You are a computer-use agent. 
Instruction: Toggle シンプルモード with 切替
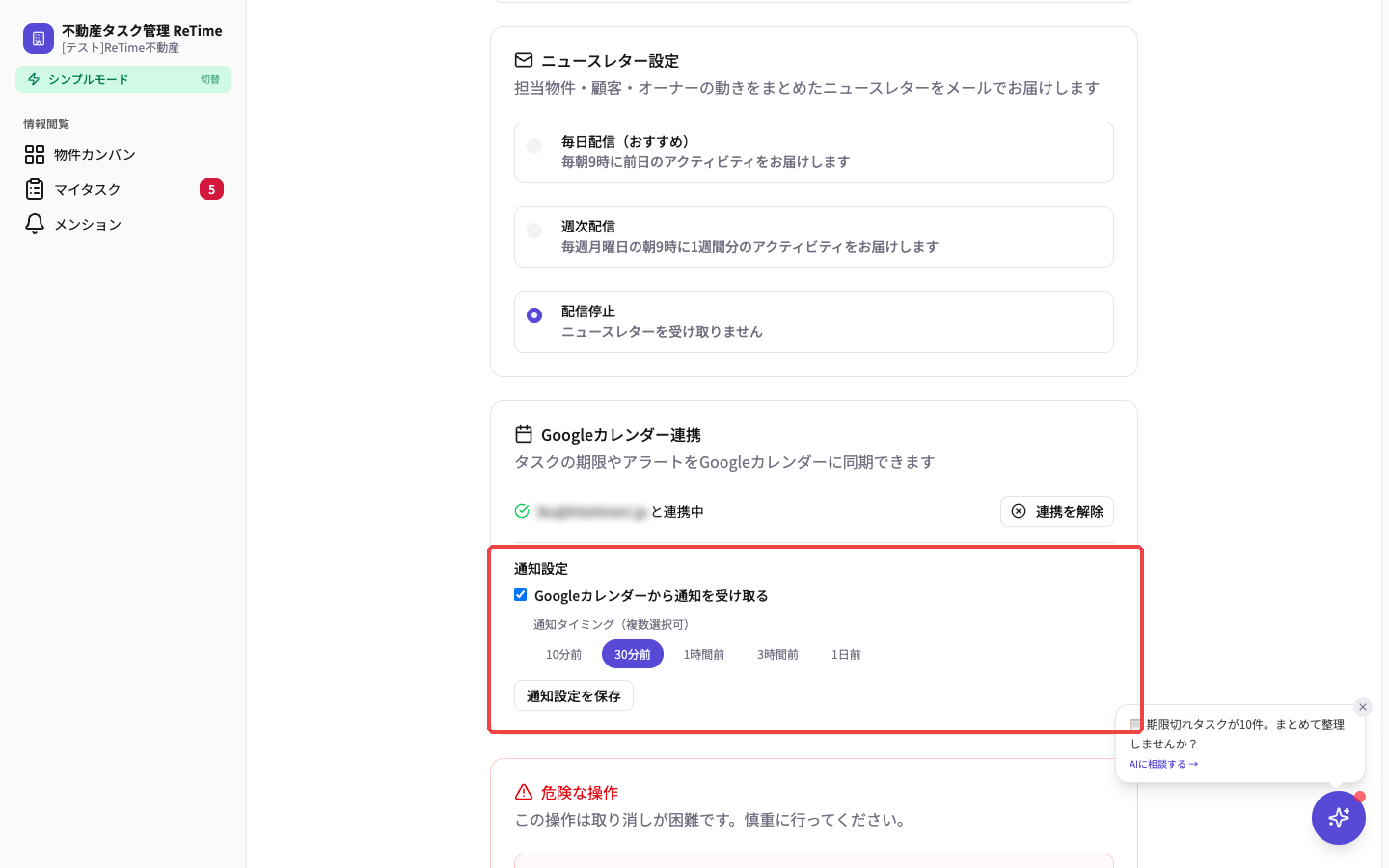pyautogui.click(x=210, y=79)
